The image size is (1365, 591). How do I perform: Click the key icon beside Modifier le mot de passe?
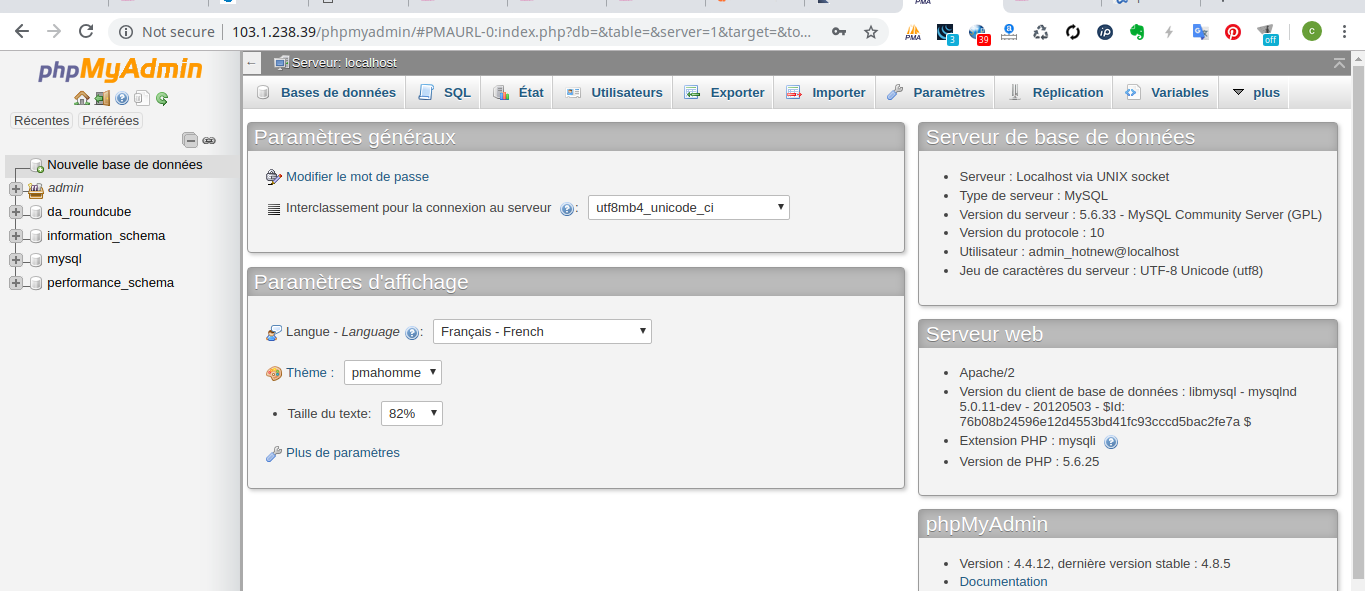[x=274, y=177]
